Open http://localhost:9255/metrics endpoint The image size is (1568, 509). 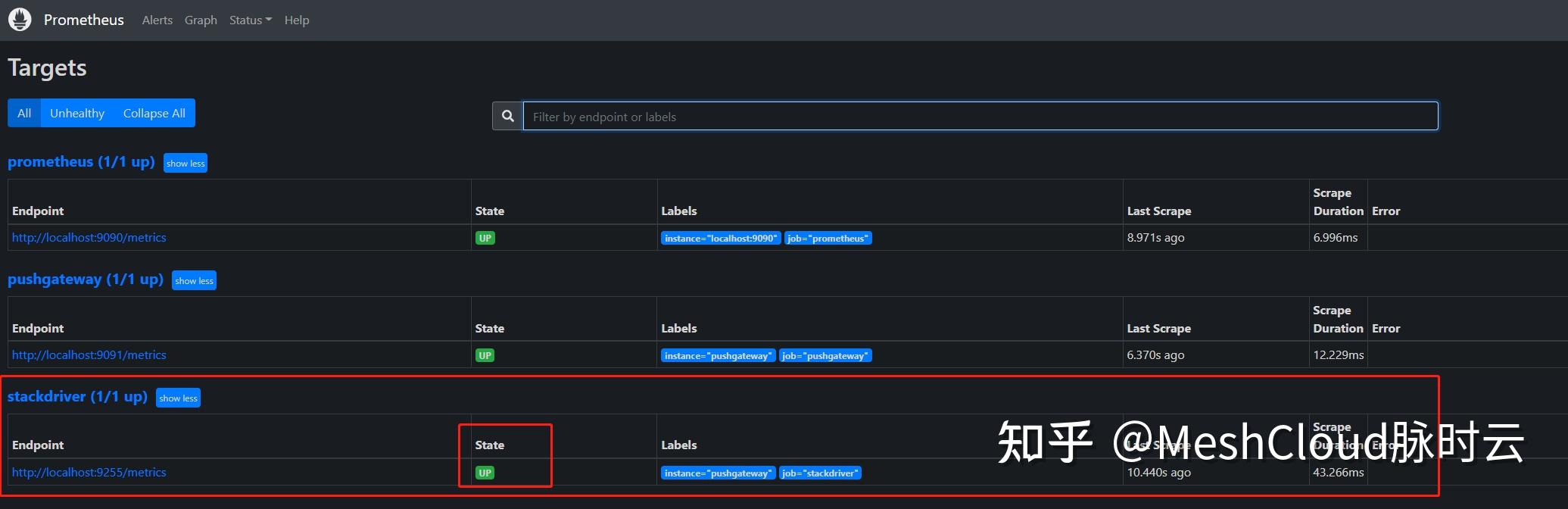click(89, 472)
